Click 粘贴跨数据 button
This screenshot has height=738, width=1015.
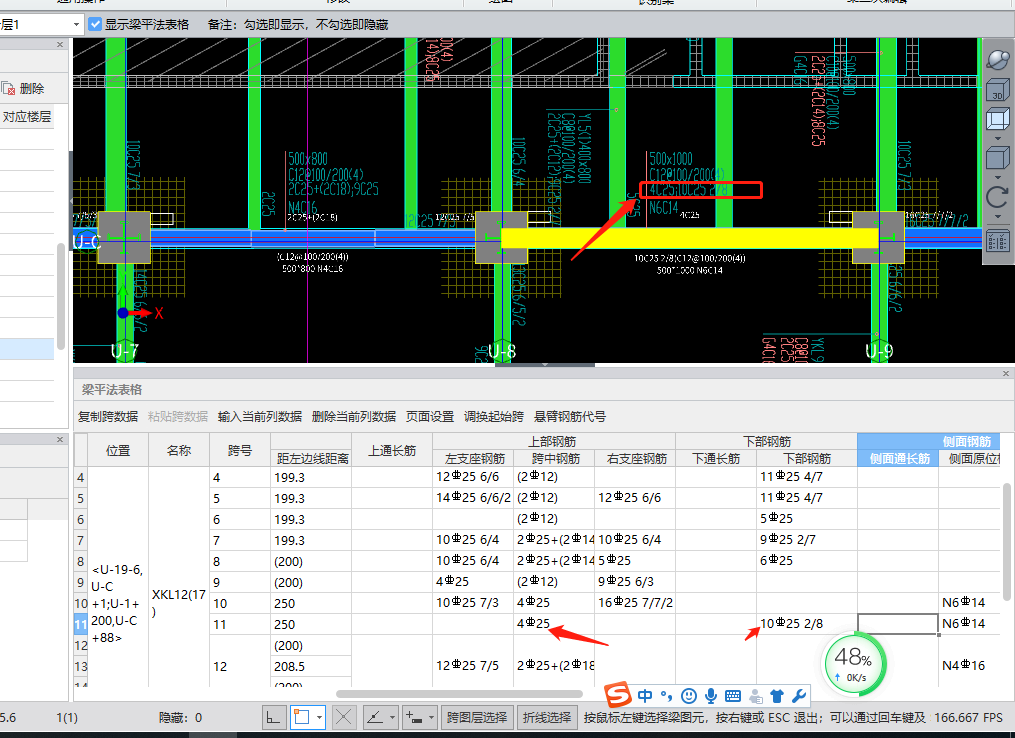pos(178,416)
